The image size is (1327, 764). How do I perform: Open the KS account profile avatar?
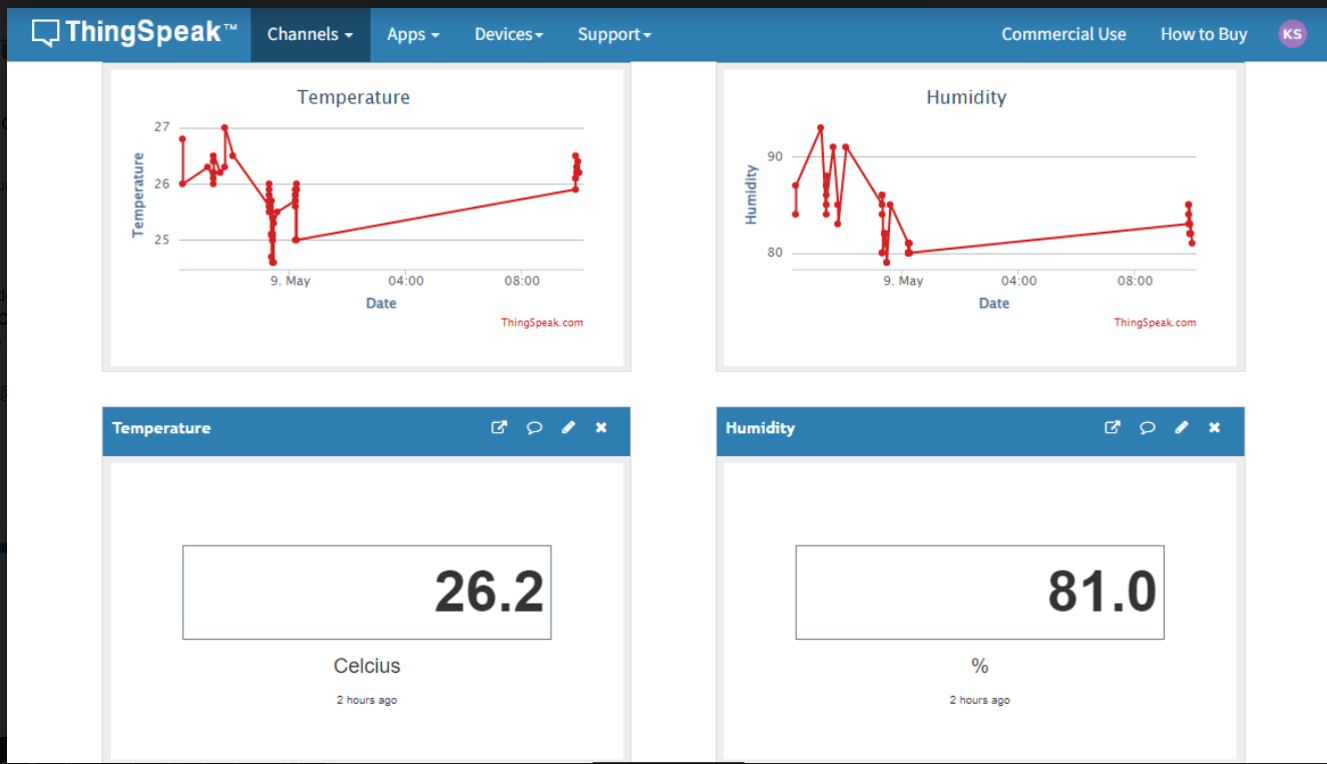pyautogui.click(x=1293, y=33)
